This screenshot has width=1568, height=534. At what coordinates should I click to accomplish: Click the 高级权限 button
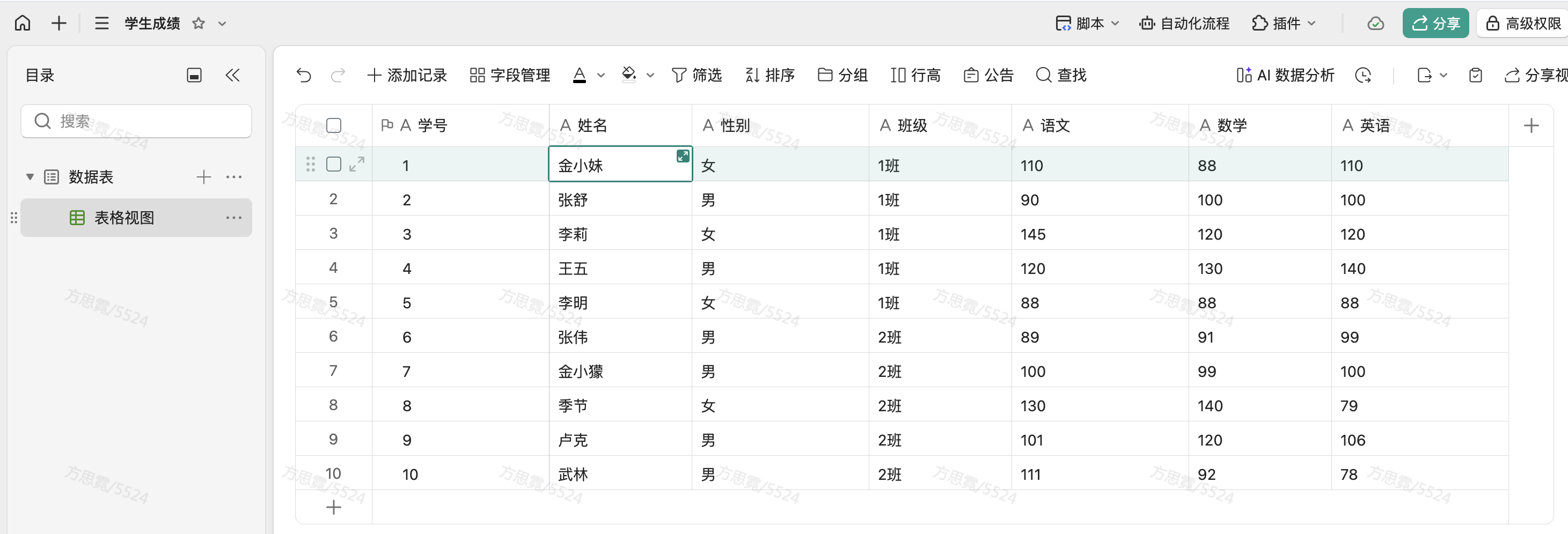pos(1523,23)
